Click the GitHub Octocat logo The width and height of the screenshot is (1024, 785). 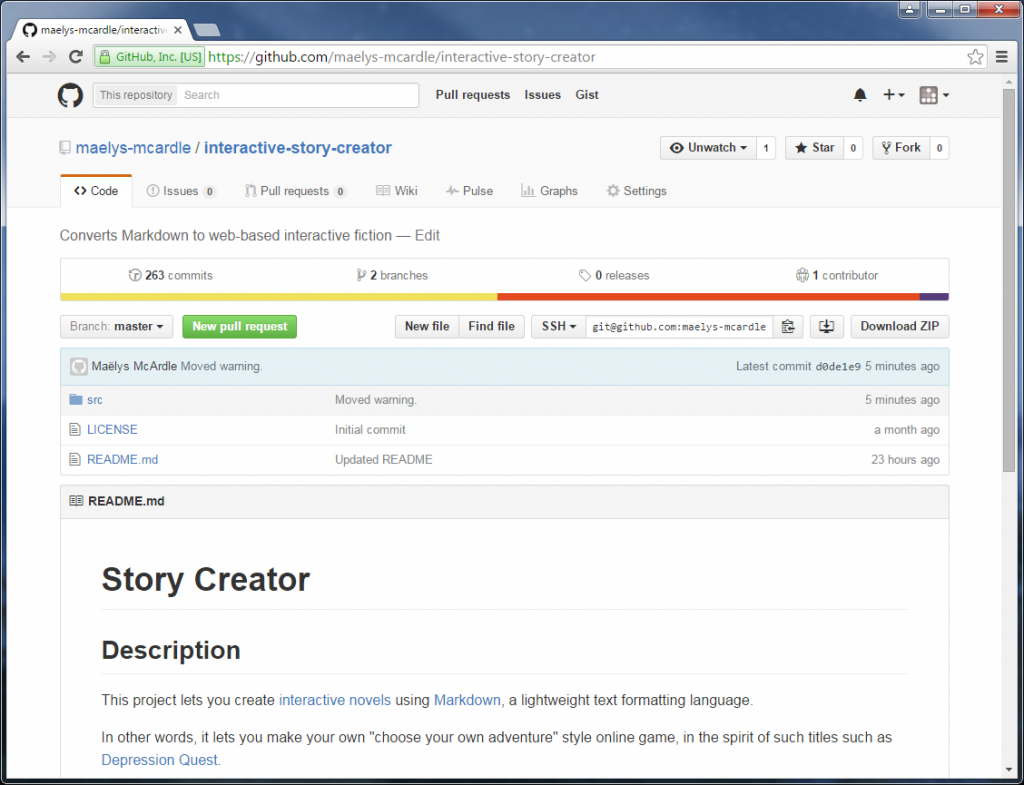coord(70,95)
